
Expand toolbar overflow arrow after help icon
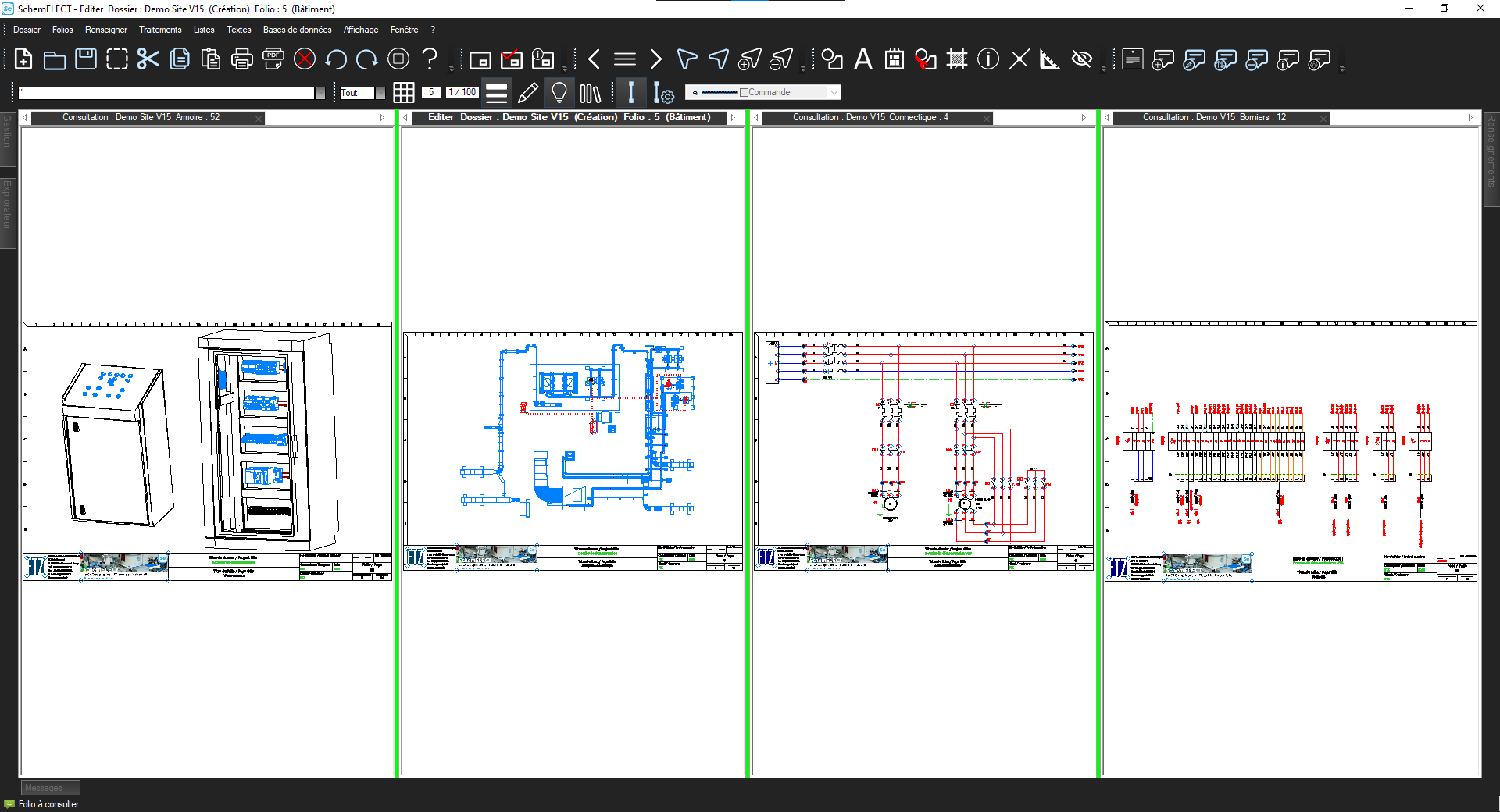click(x=451, y=69)
